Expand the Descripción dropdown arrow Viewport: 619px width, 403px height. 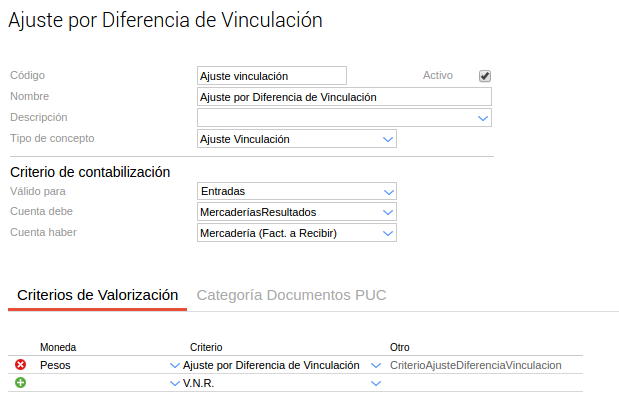pyautogui.click(x=483, y=118)
